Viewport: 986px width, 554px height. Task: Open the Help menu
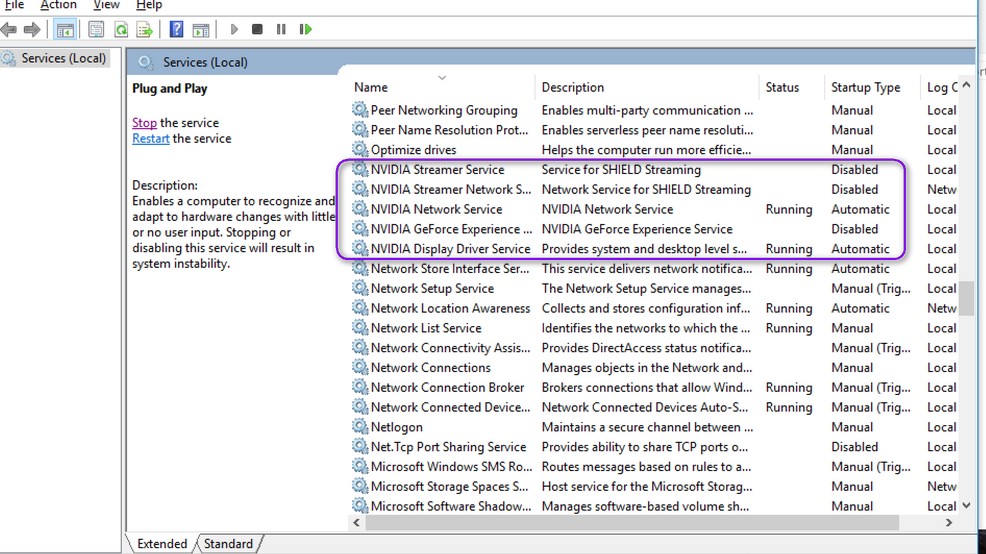click(149, 5)
